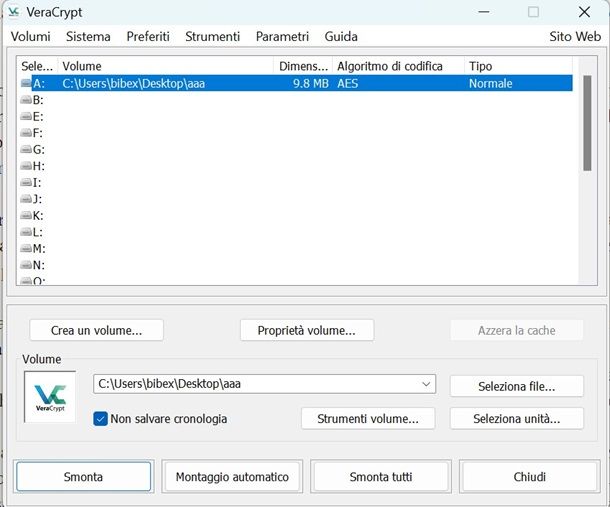Click the Smonta button
This screenshot has height=507, width=610.
point(83,477)
